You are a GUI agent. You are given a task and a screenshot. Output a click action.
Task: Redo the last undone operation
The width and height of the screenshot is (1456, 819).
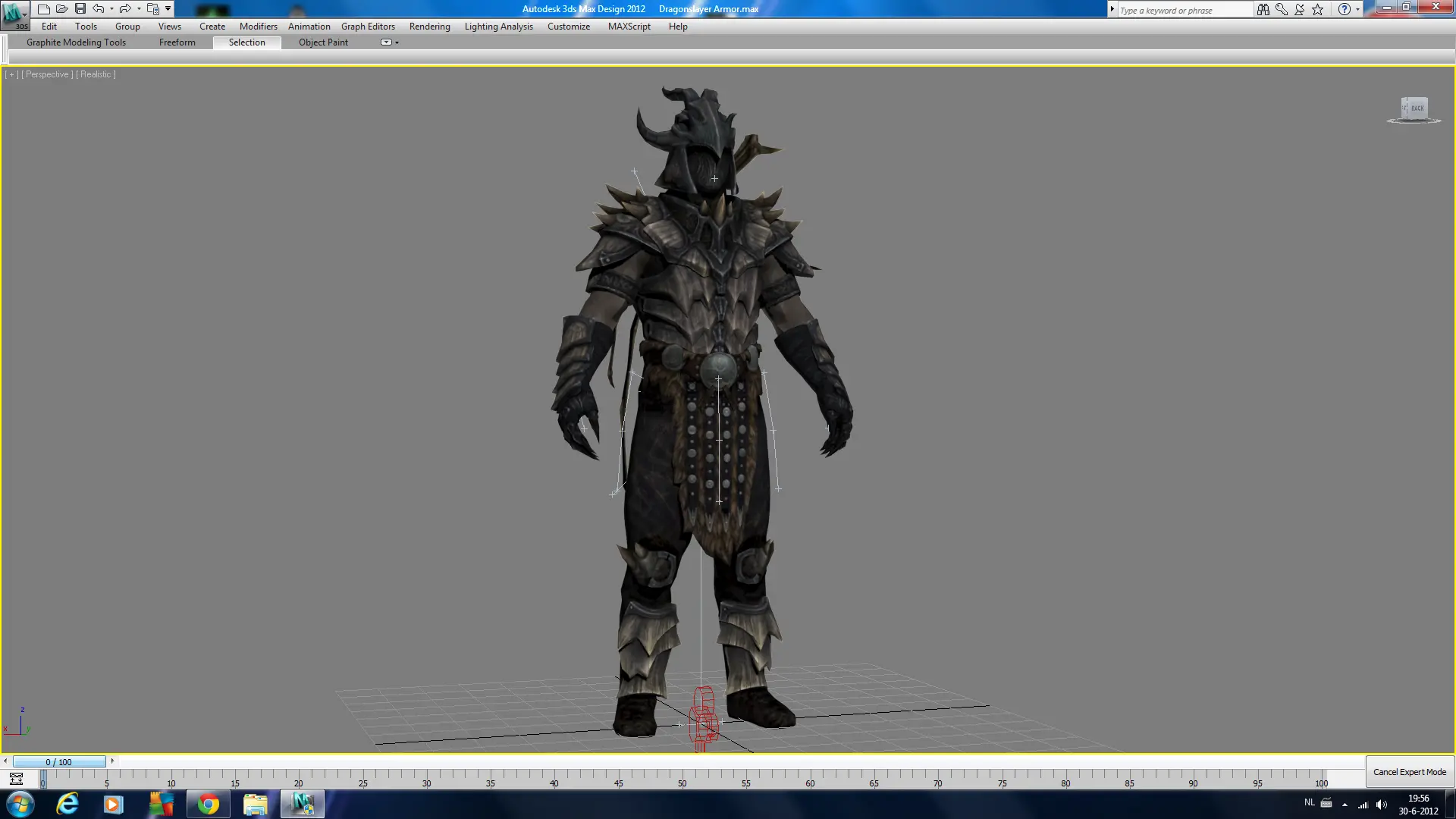pos(125,9)
